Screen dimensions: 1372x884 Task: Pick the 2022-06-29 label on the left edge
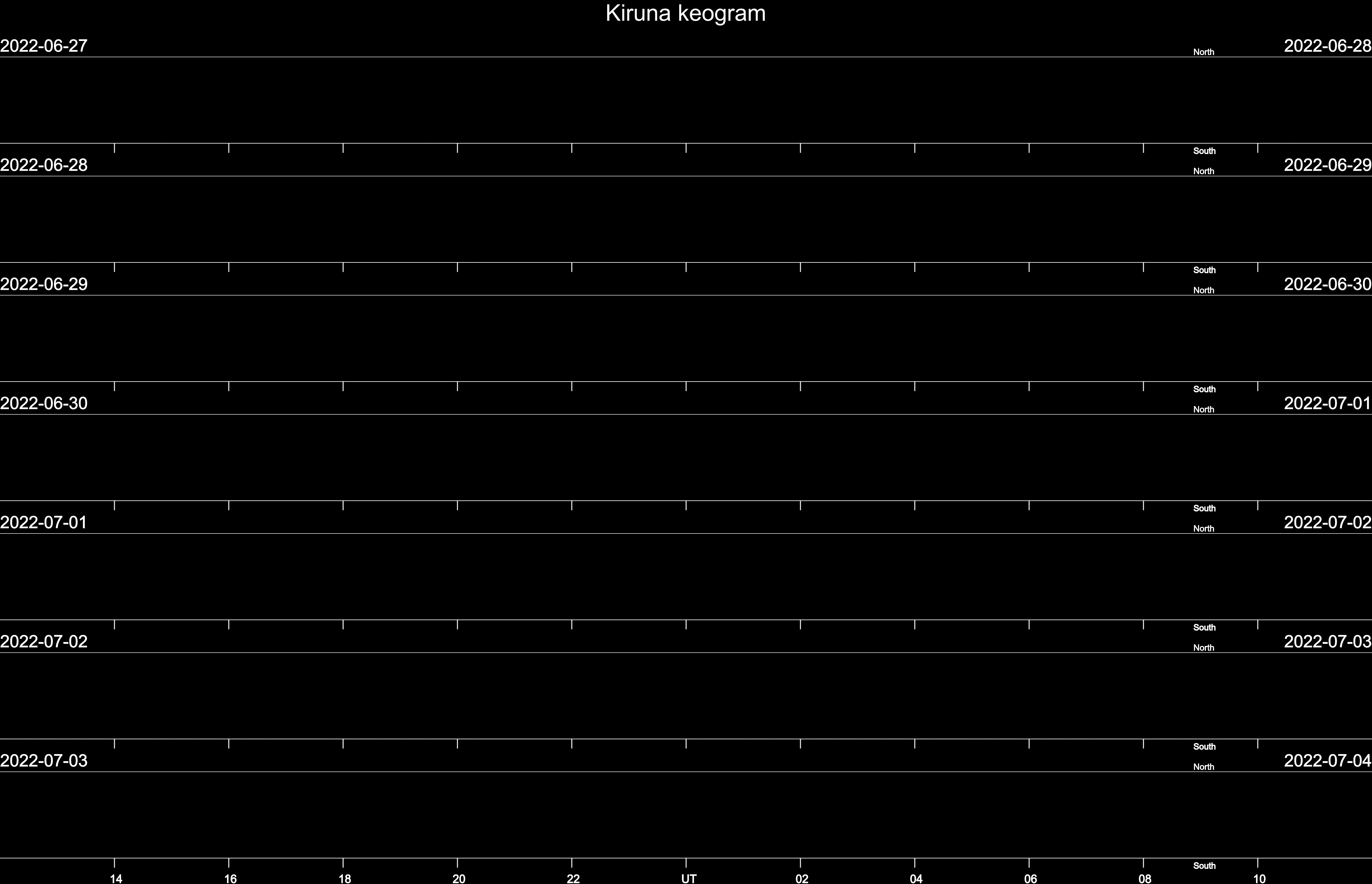(44, 284)
